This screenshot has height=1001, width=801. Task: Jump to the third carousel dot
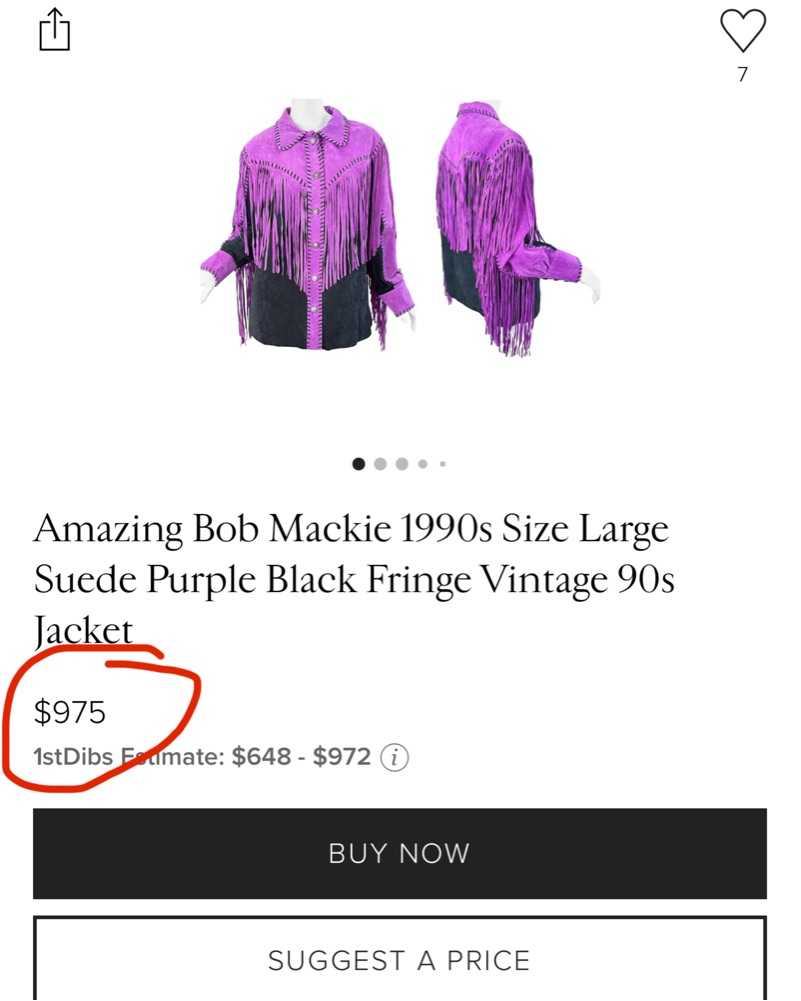pyautogui.click(x=402, y=463)
